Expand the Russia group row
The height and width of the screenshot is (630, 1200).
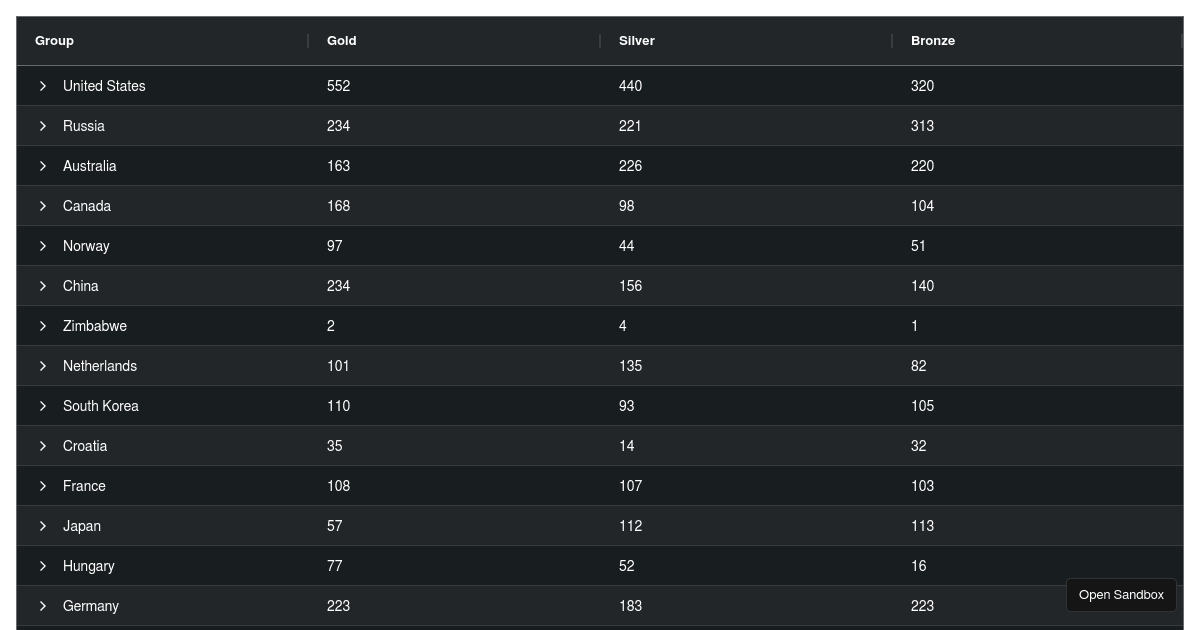click(x=43, y=126)
